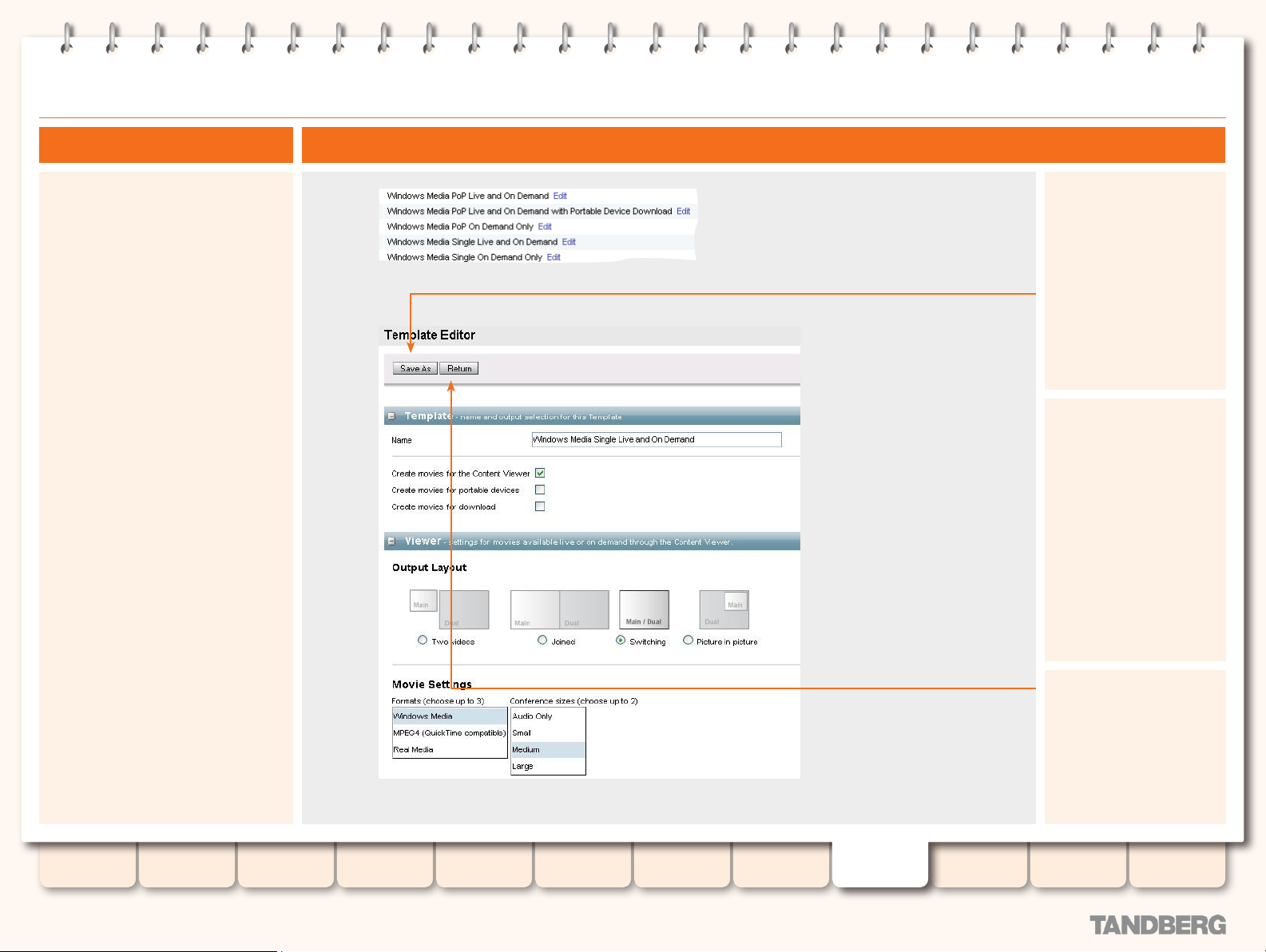Choose Large conference size
The image size is (1266, 952).
click(548, 766)
